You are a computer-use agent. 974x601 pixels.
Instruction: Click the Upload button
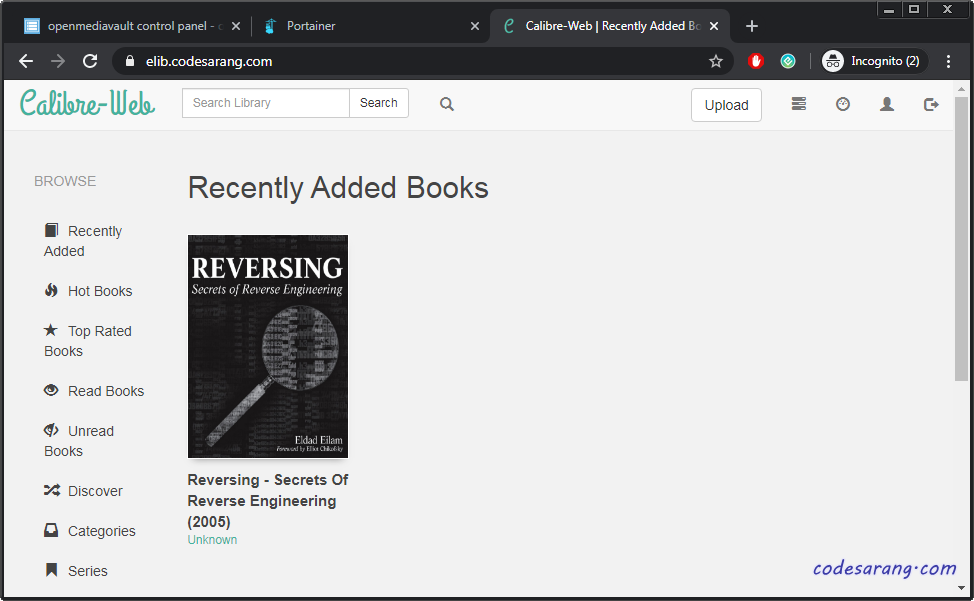pyautogui.click(x=726, y=105)
